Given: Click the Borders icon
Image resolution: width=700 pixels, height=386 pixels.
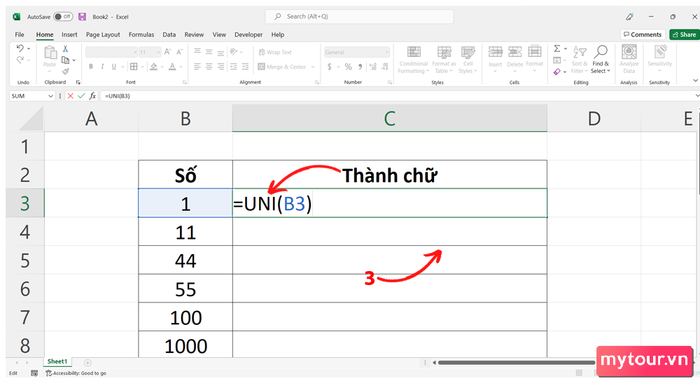Looking at the screenshot, I should point(133,67).
